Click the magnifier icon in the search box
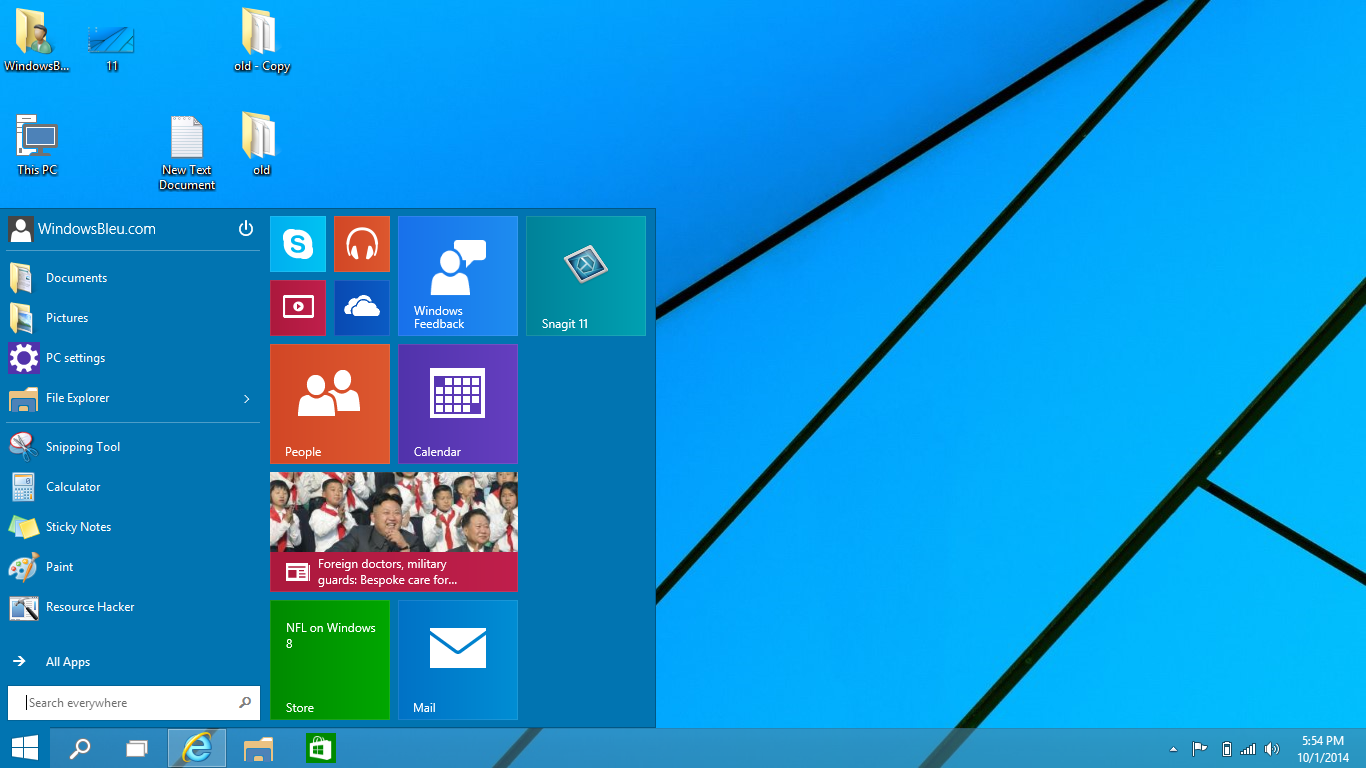 pos(245,703)
